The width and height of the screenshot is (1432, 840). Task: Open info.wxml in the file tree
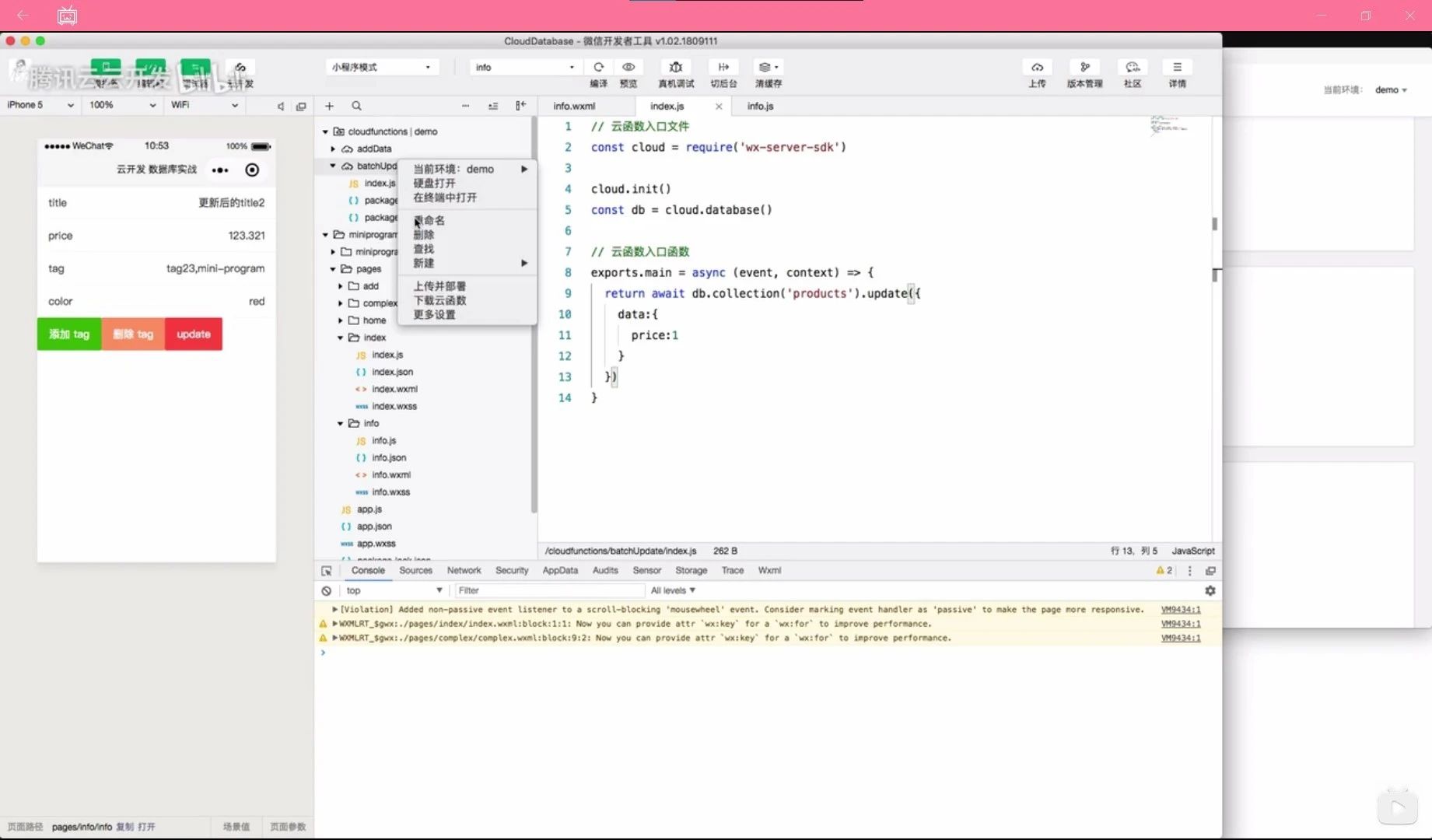390,474
